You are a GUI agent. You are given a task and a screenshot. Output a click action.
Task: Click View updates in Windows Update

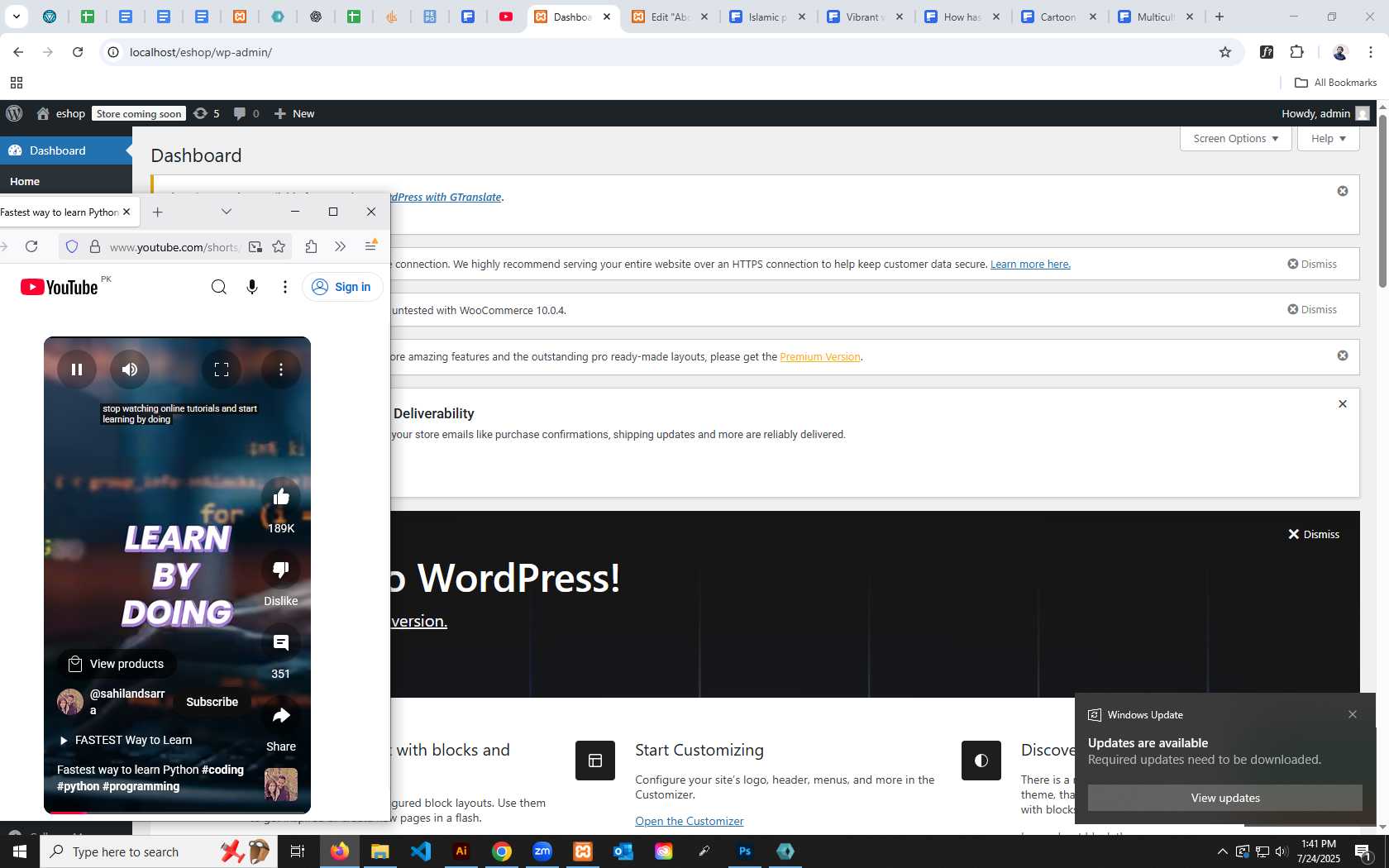pos(1225,798)
